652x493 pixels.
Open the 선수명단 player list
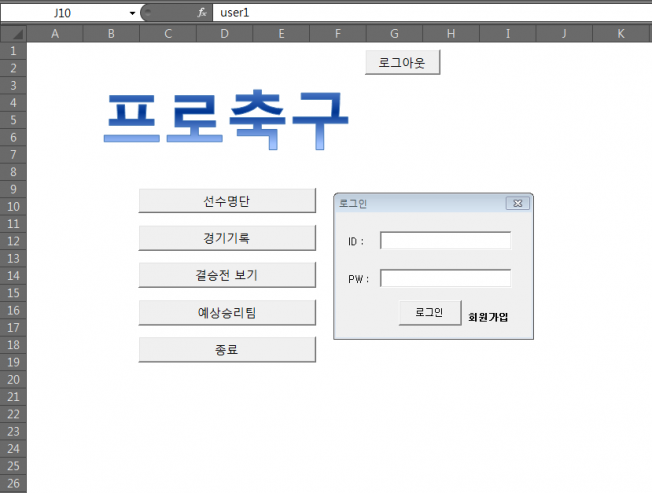click(x=227, y=201)
